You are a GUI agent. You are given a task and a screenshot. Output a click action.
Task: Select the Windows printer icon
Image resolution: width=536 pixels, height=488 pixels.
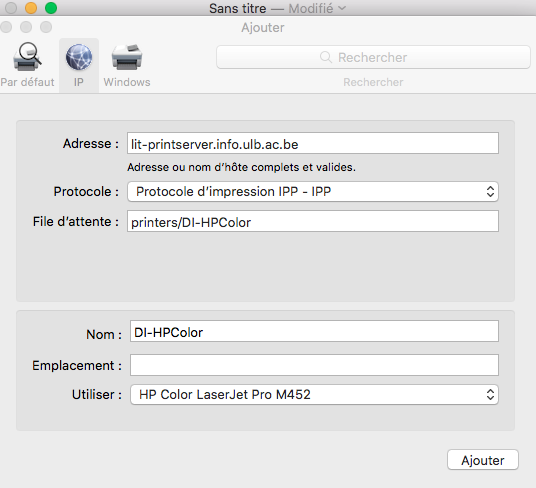pos(127,57)
